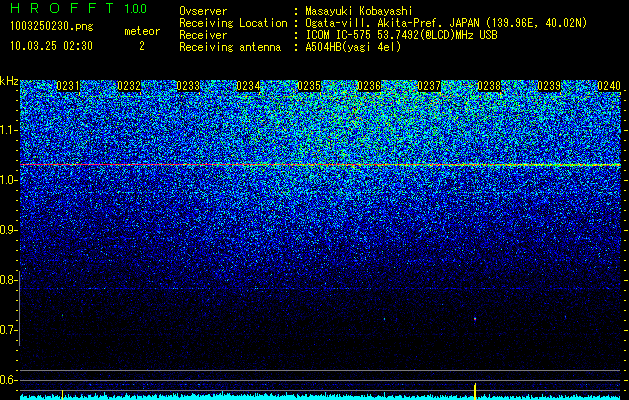Click the 0236 time marker
This screenshot has height=400, width=629.
[x=369, y=86]
